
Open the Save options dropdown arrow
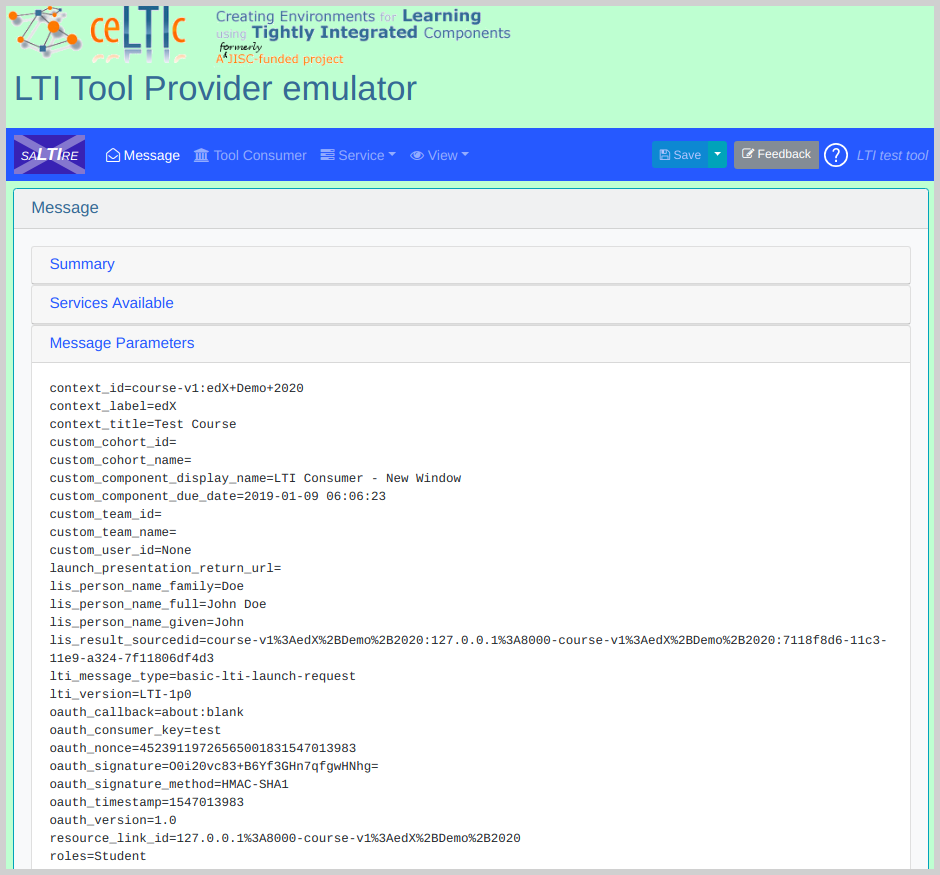pyautogui.click(x=718, y=155)
